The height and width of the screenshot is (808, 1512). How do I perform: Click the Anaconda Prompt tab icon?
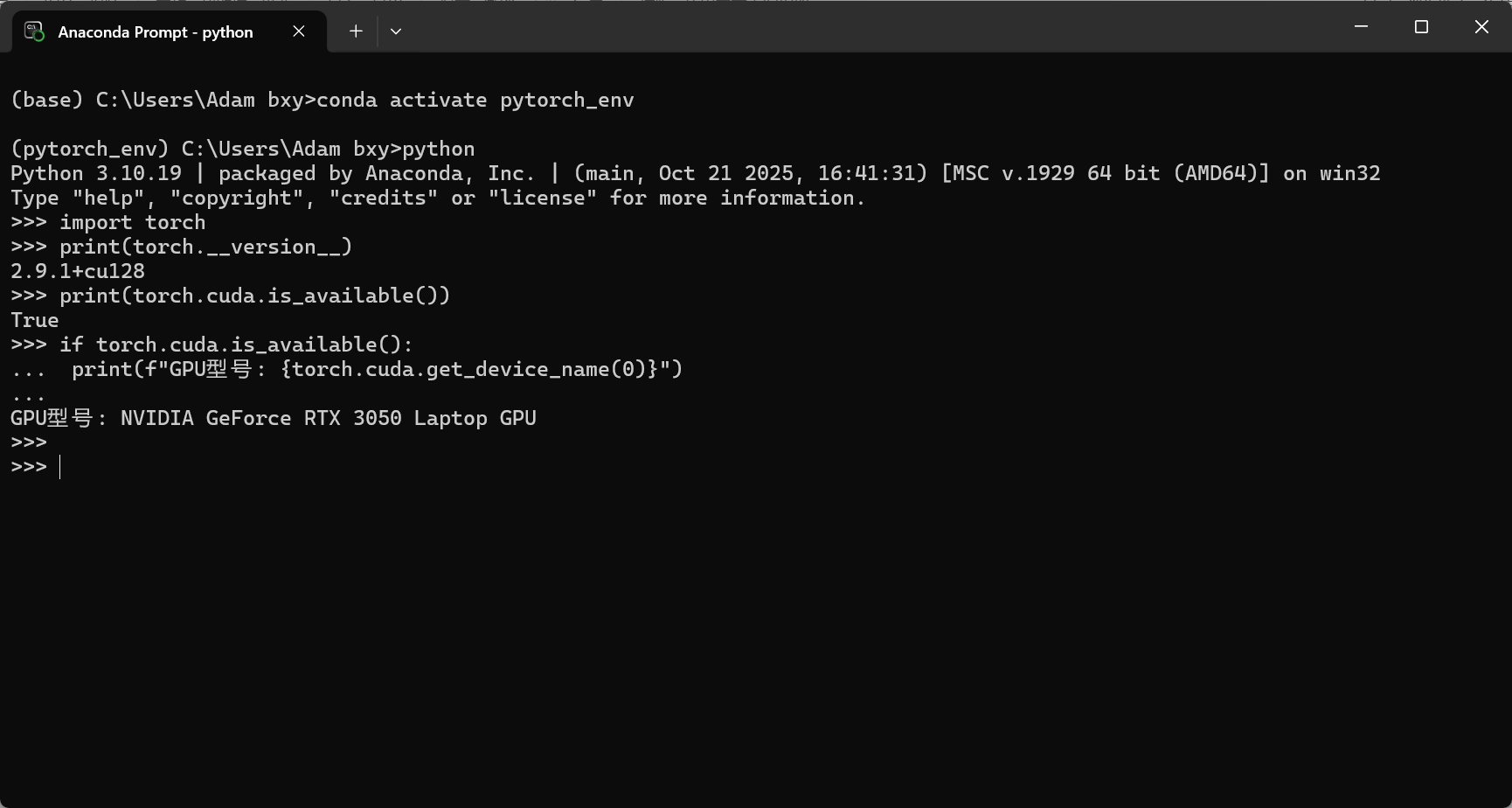click(x=34, y=31)
